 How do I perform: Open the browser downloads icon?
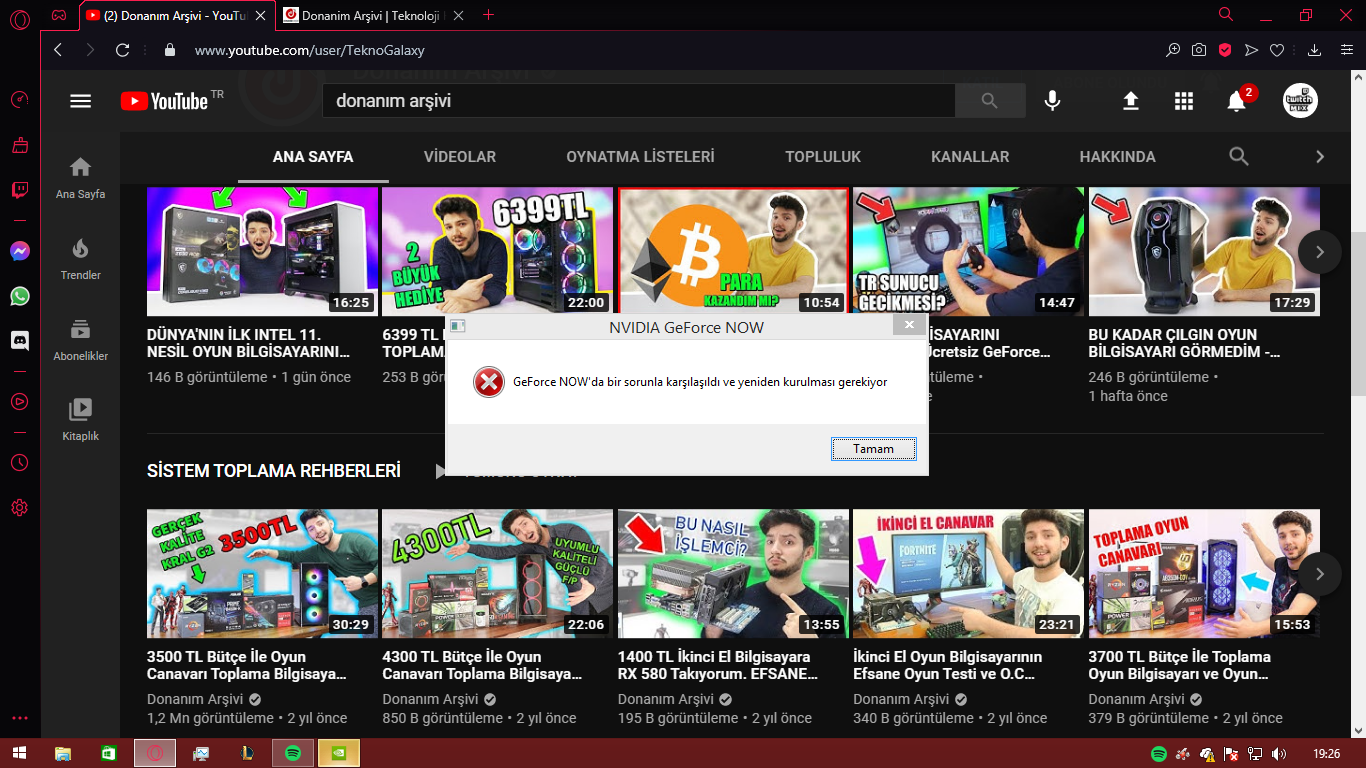tap(1315, 50)
